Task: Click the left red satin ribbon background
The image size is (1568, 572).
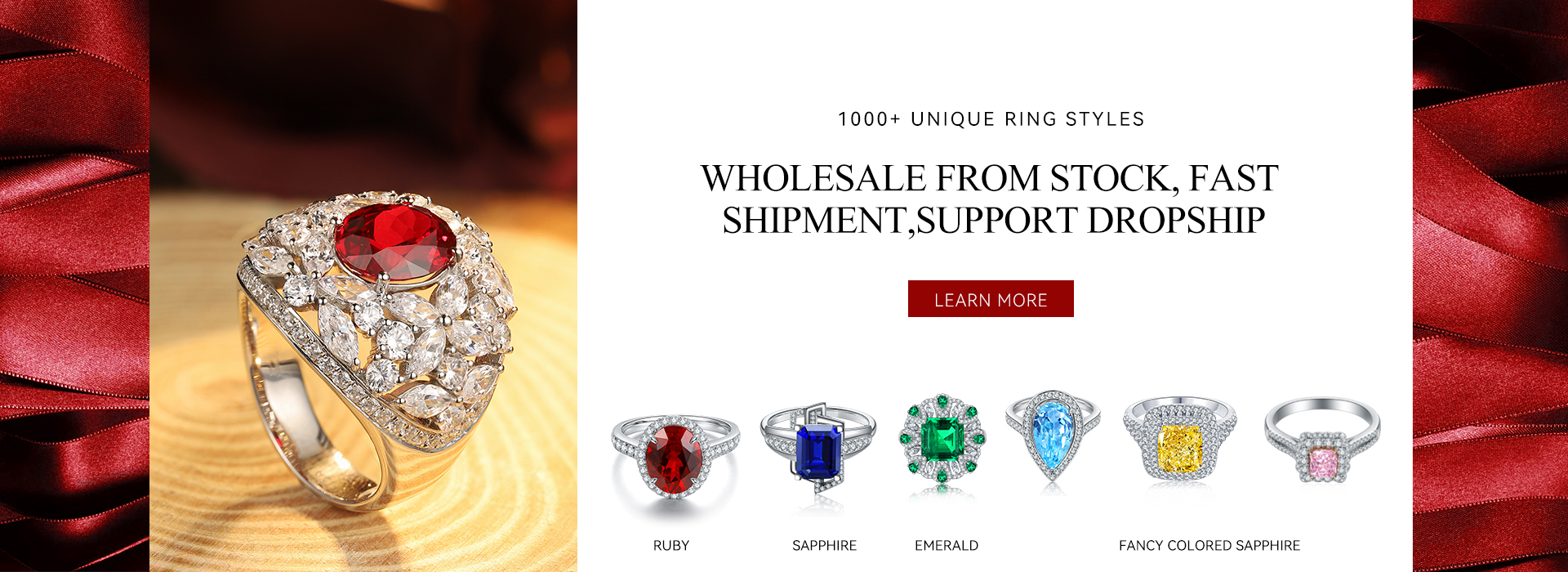Action: [74, 286]
